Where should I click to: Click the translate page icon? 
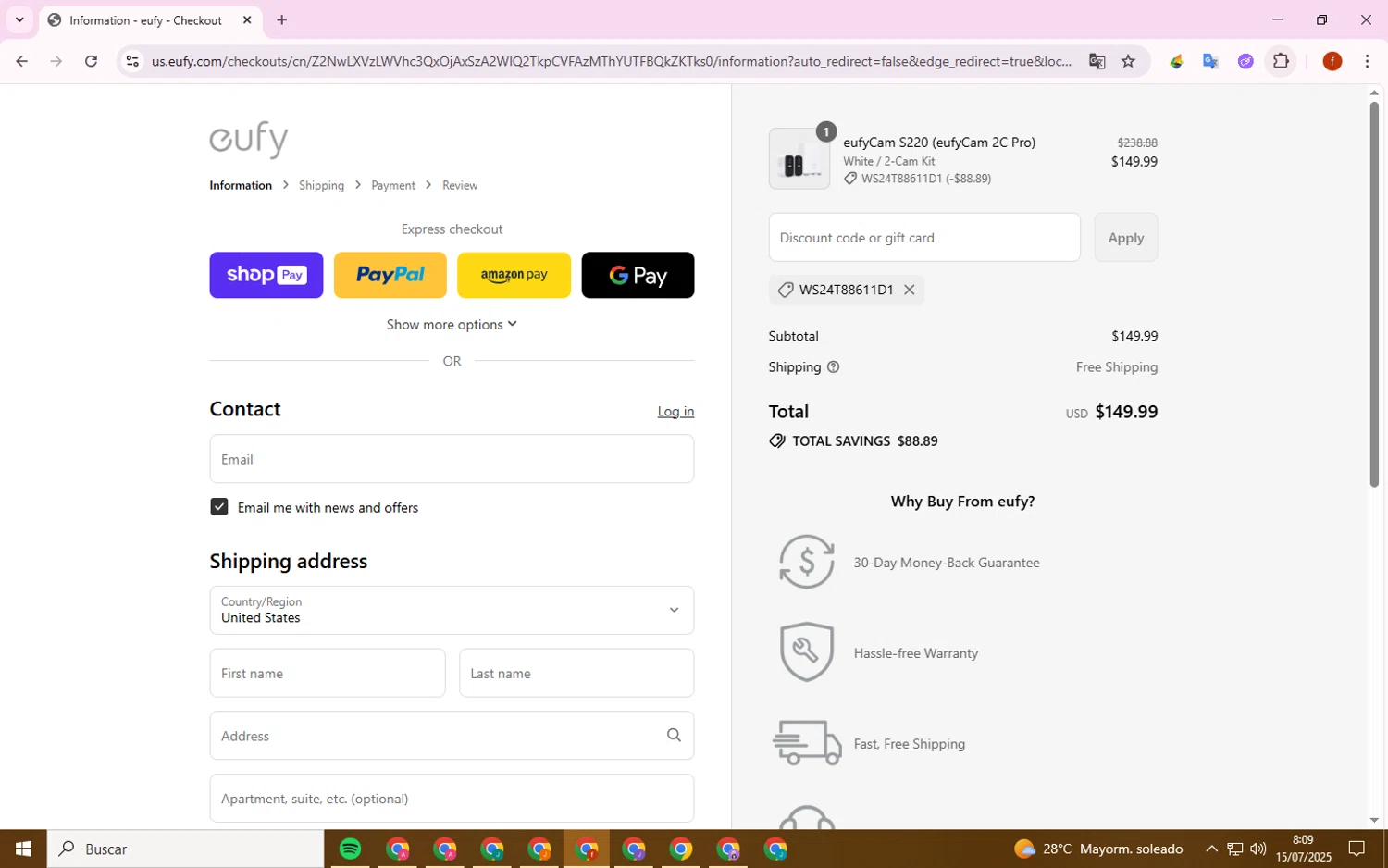pyautogui.click(x=1097, y=61)
